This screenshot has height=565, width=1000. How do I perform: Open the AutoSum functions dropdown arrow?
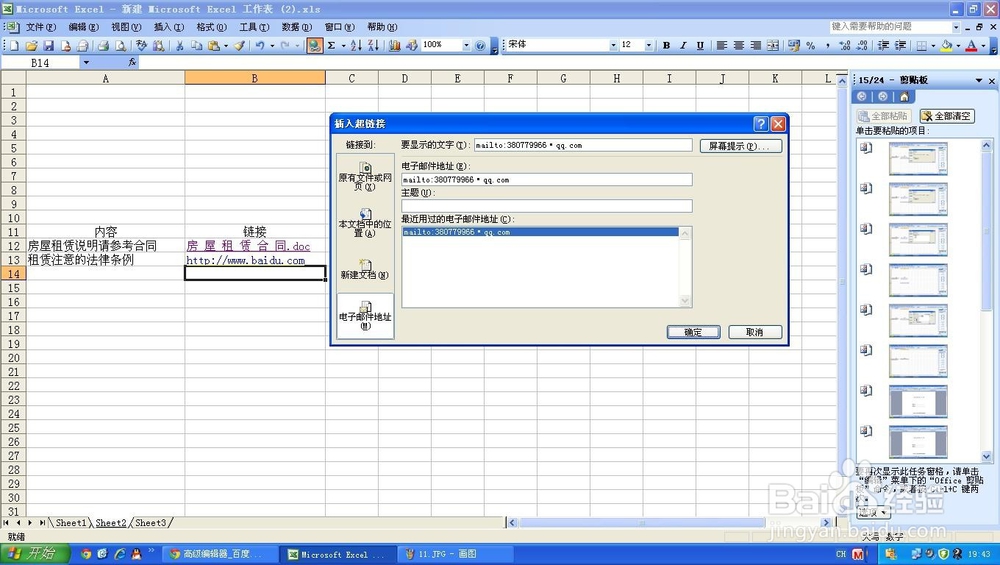pos(343,45)
